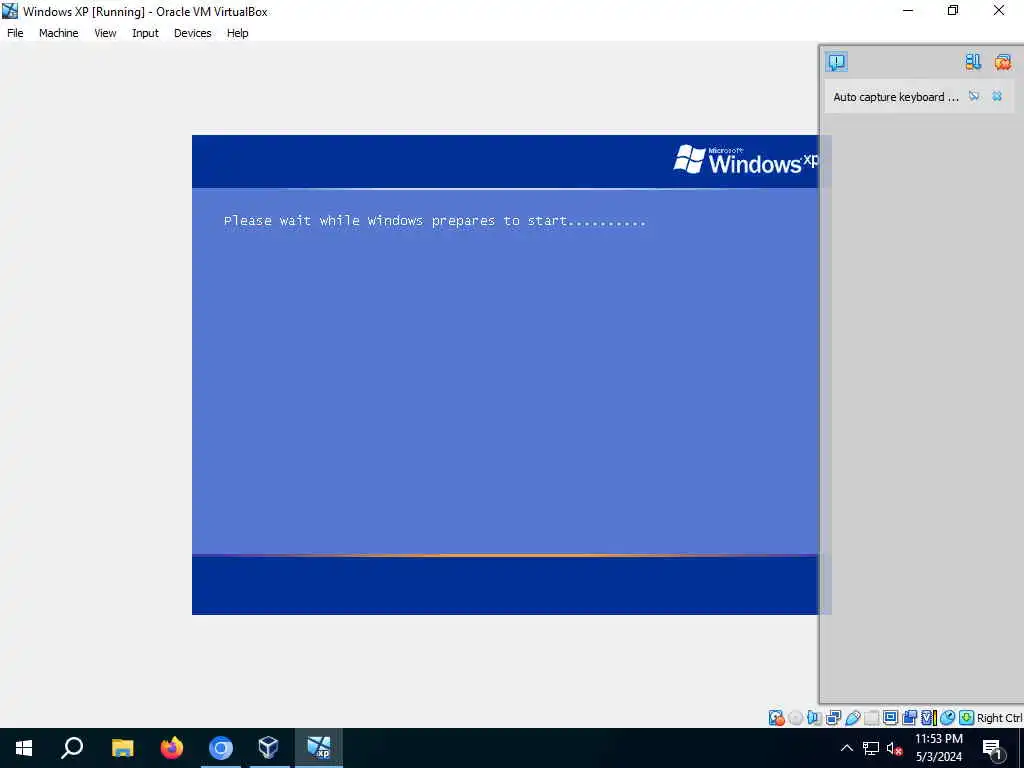
Task: Open the View menu
Action: pos(105,33)
